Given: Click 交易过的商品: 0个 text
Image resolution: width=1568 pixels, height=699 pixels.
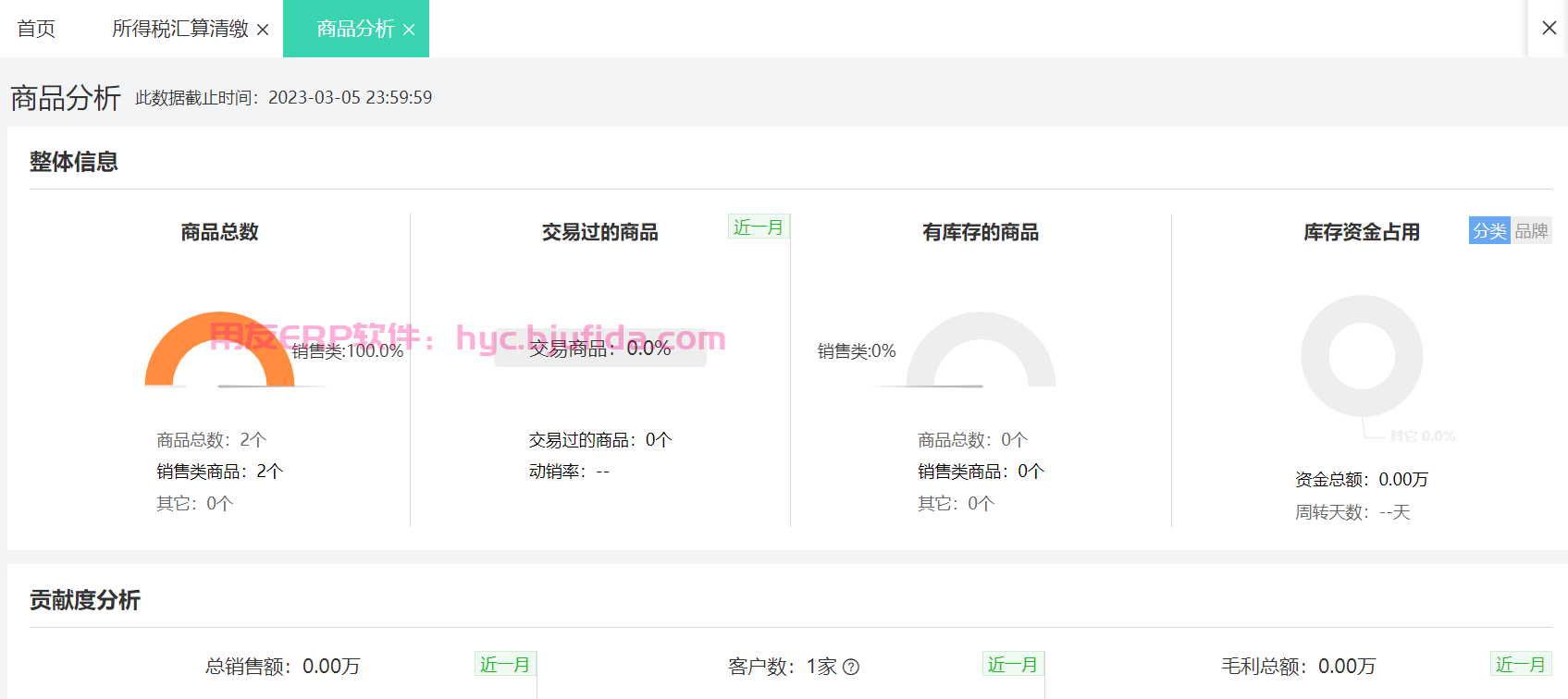Looking at the screenshot, I should (x=600, y=439).
